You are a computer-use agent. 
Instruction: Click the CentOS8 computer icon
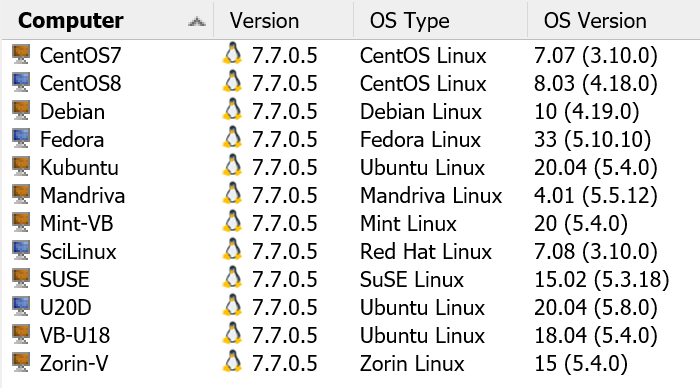pos(21,83)
